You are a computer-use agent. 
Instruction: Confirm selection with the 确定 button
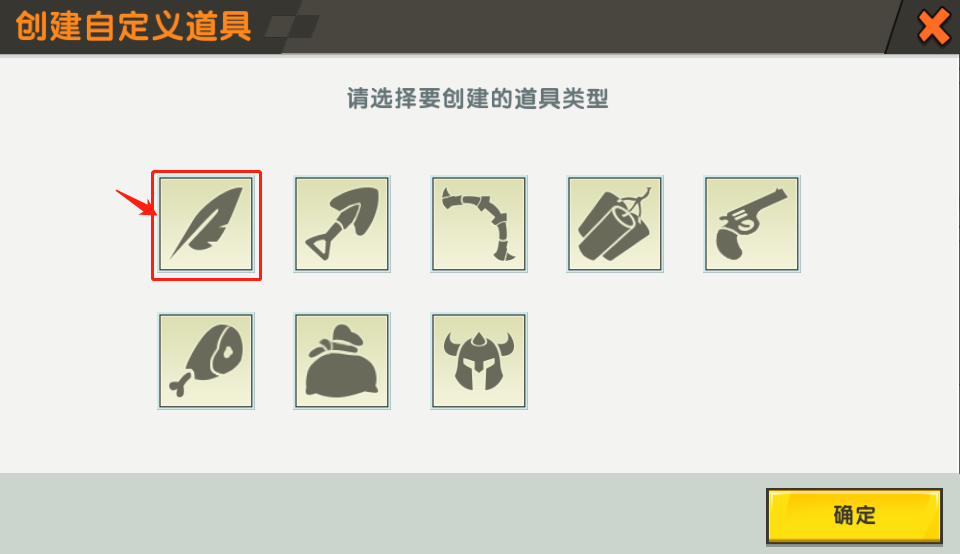854,515
